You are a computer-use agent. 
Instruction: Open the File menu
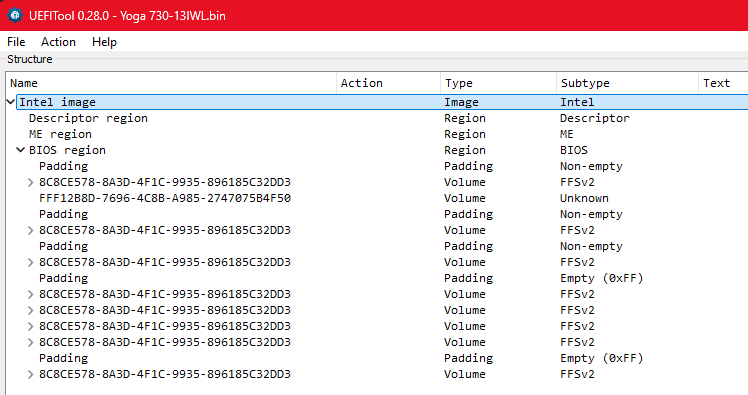point(16,42)
